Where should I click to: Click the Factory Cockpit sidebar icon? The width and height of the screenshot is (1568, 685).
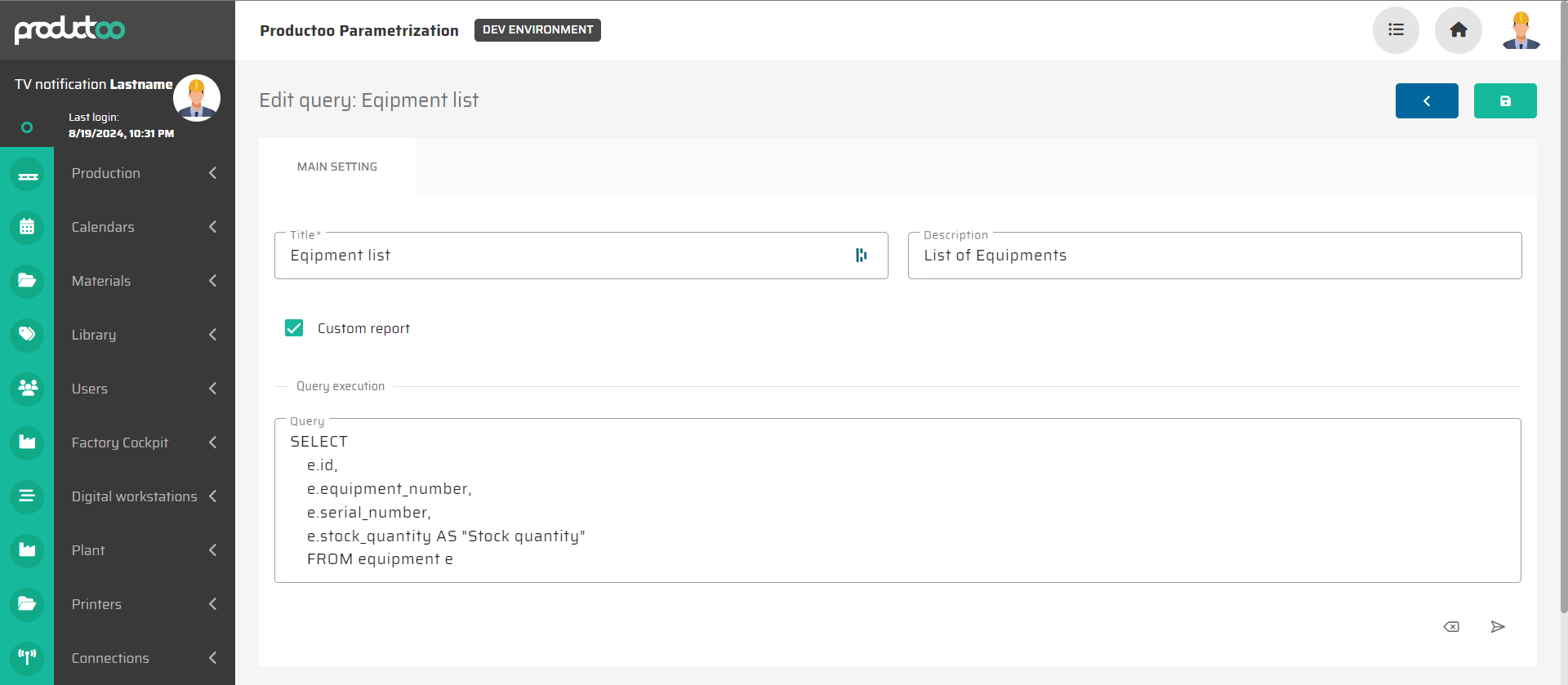click(x=27, y=443)
